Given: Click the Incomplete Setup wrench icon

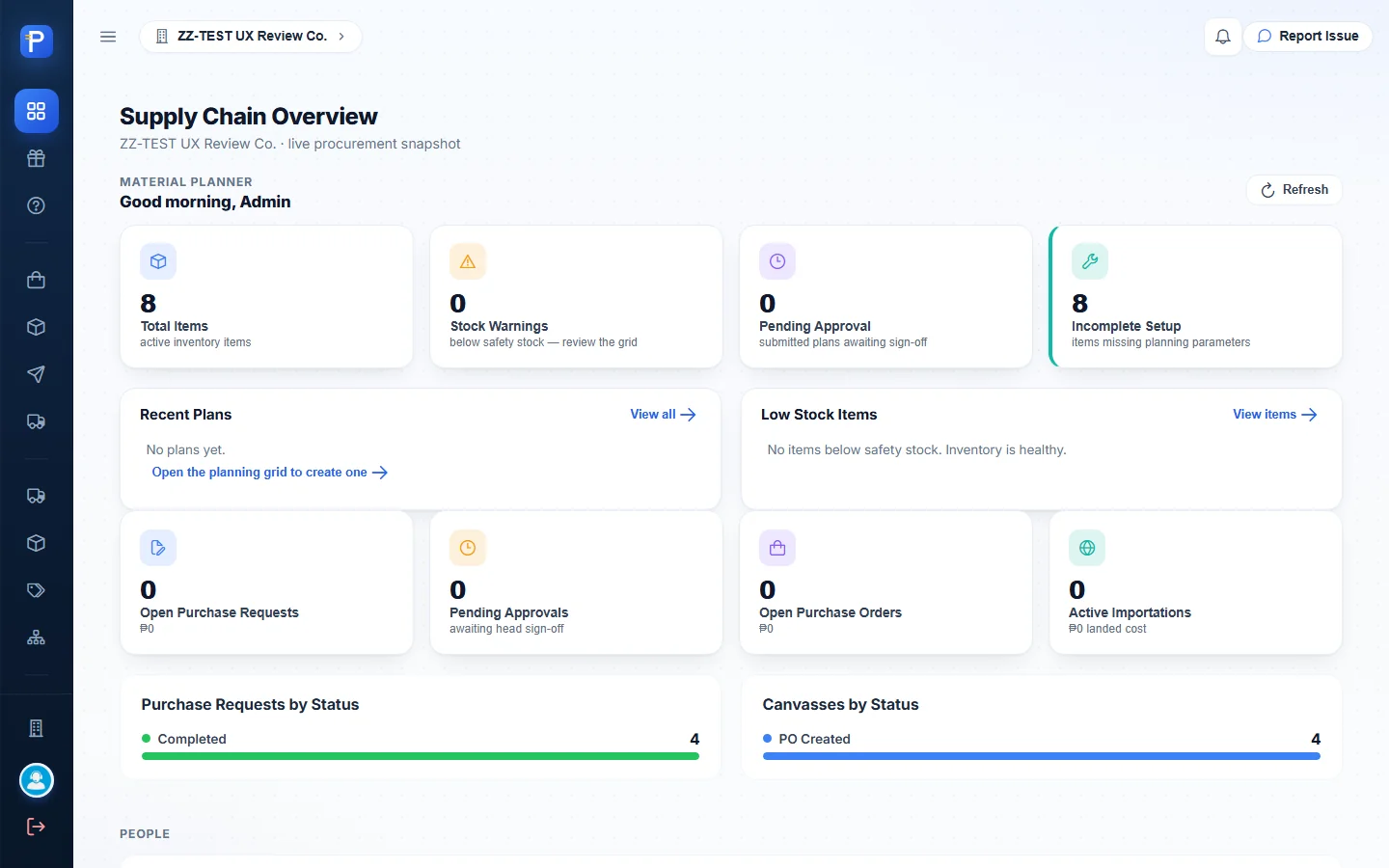Looking at the screenshot, I should click(1090, 261).
